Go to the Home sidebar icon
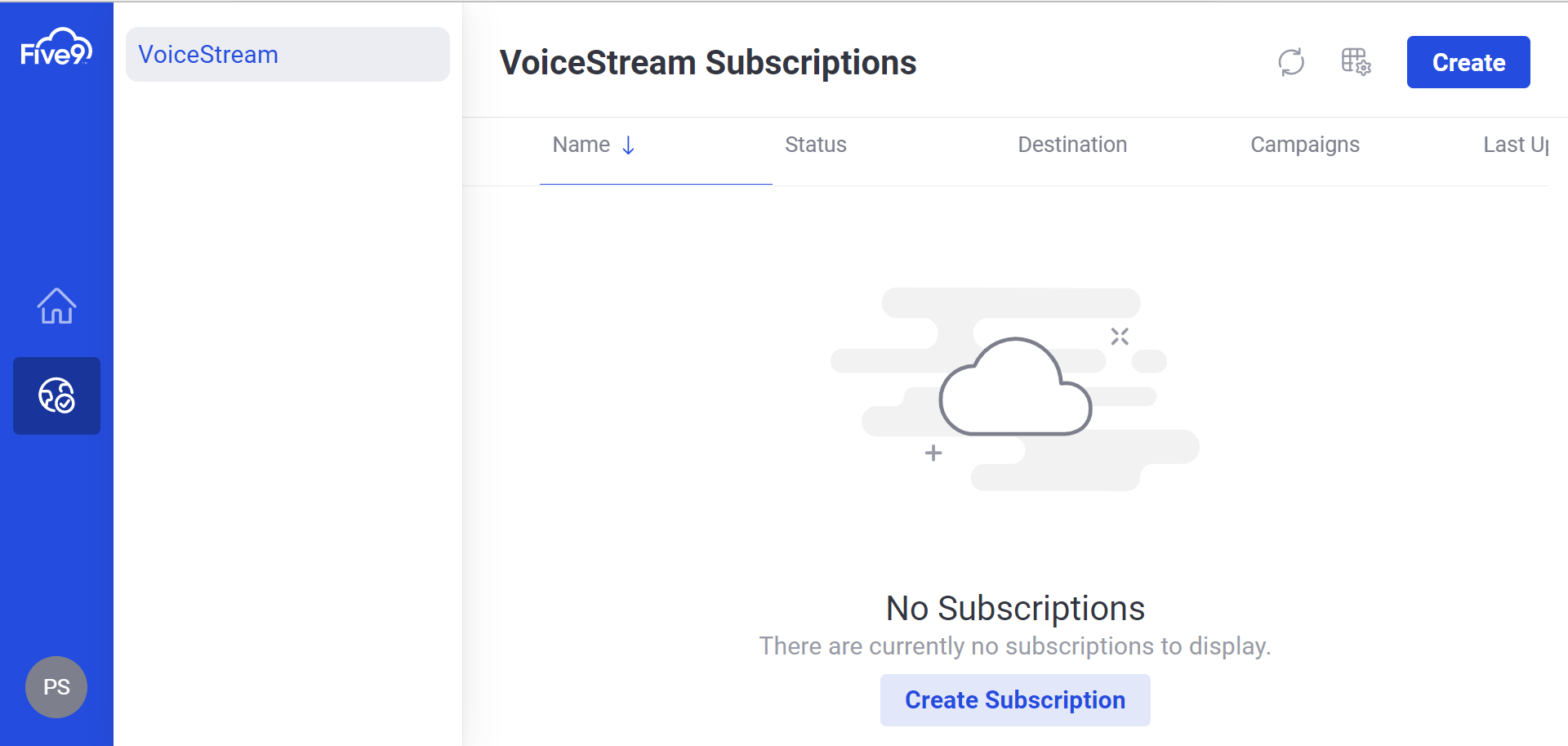The image size is (1568, 746). [56, 306]
